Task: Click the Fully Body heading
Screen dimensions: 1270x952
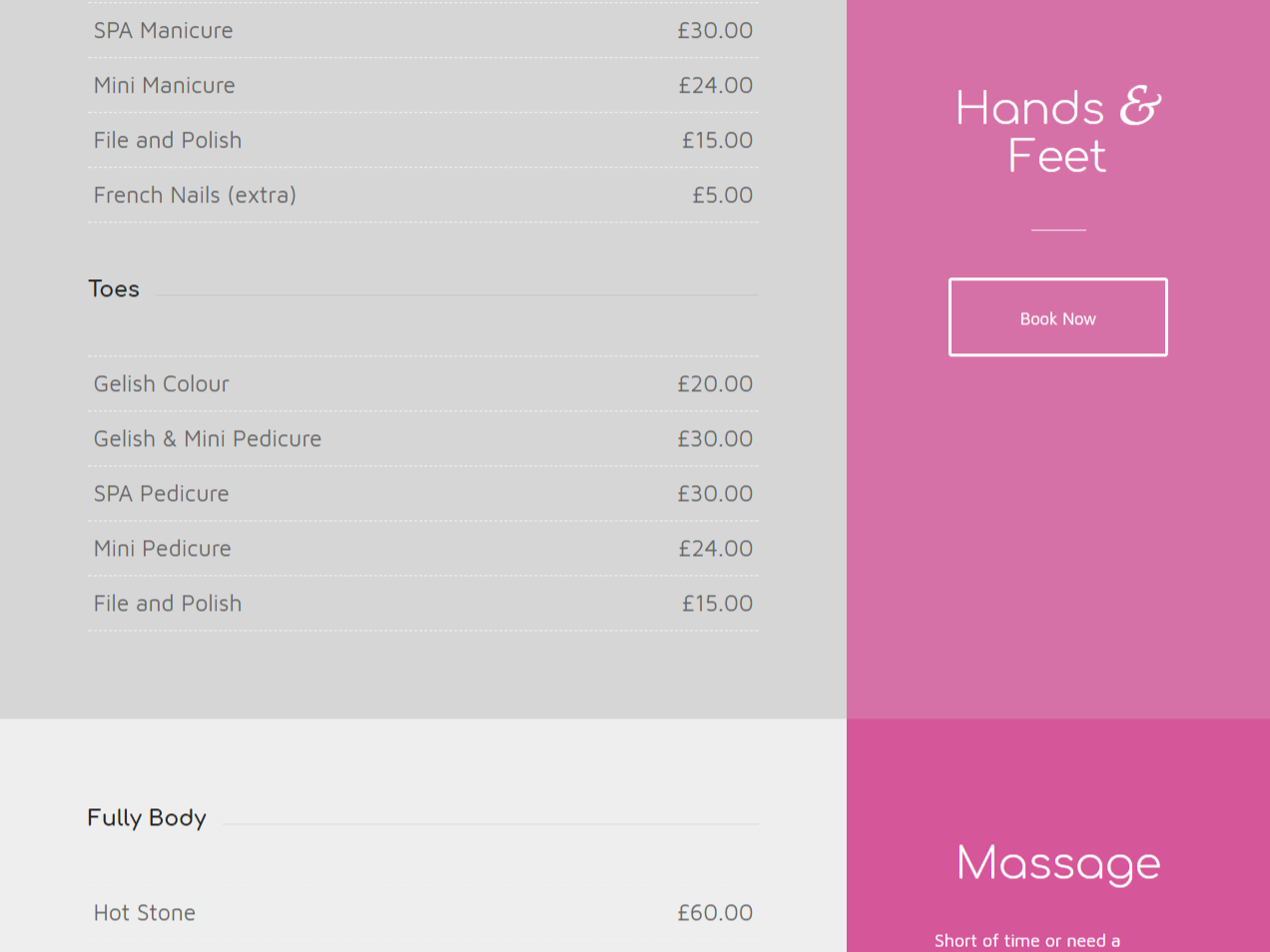Action: 147,818
